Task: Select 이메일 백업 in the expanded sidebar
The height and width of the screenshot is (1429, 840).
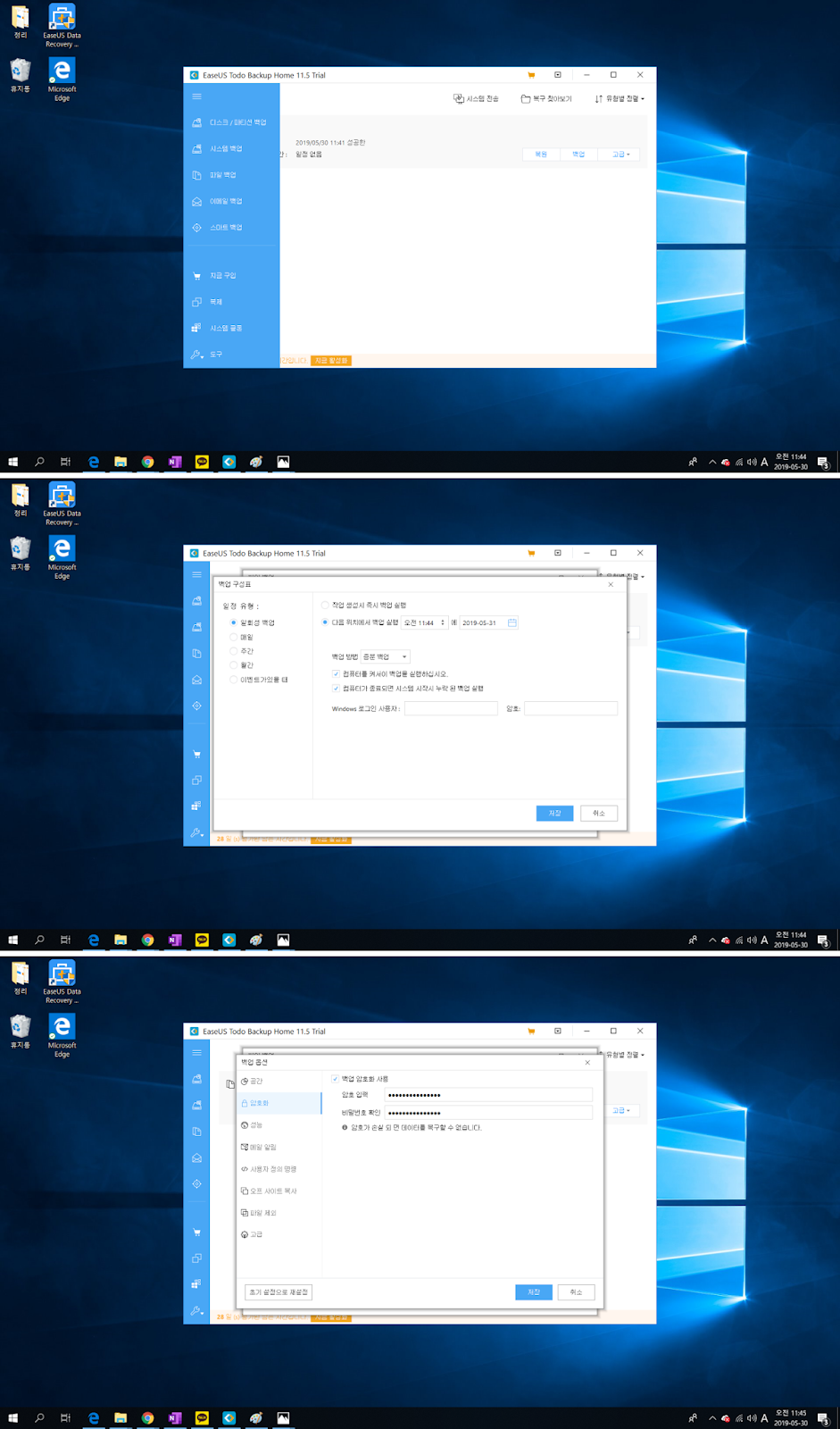Action: [x=218, y=201]
